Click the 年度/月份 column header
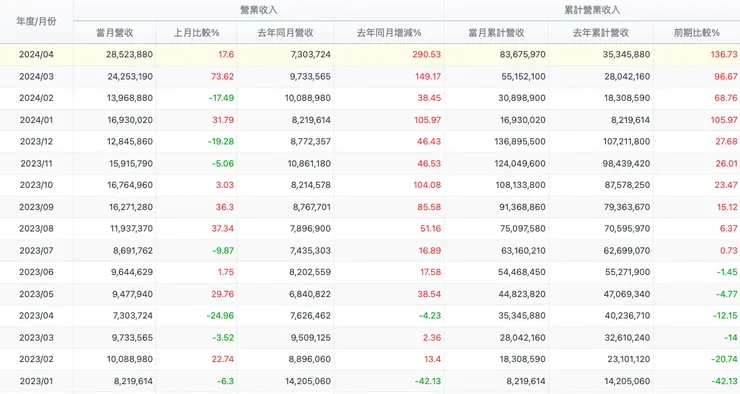740x394 pixels. pos(36,21)
